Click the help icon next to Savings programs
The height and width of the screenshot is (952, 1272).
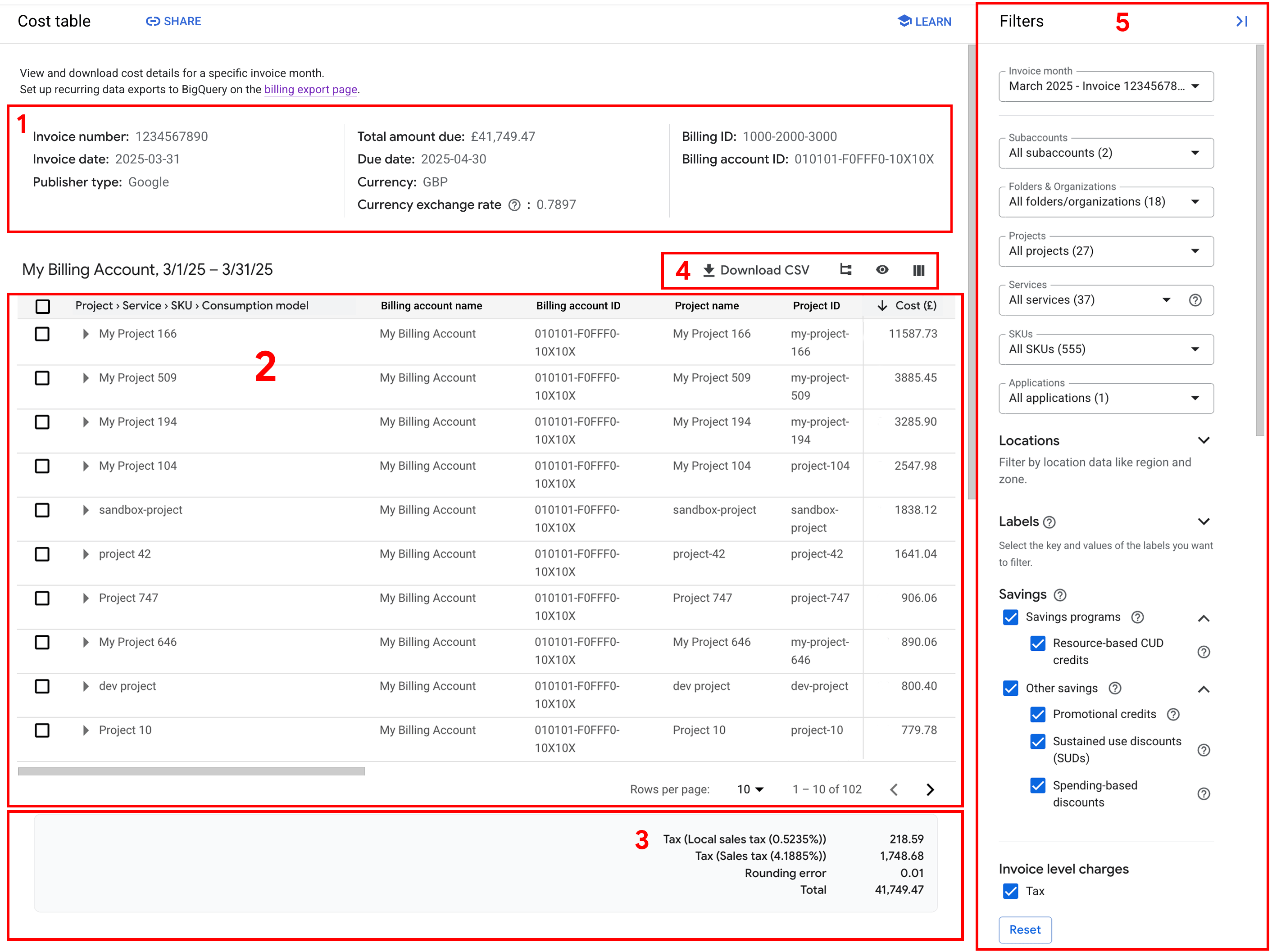click(x=1137, y=617)
